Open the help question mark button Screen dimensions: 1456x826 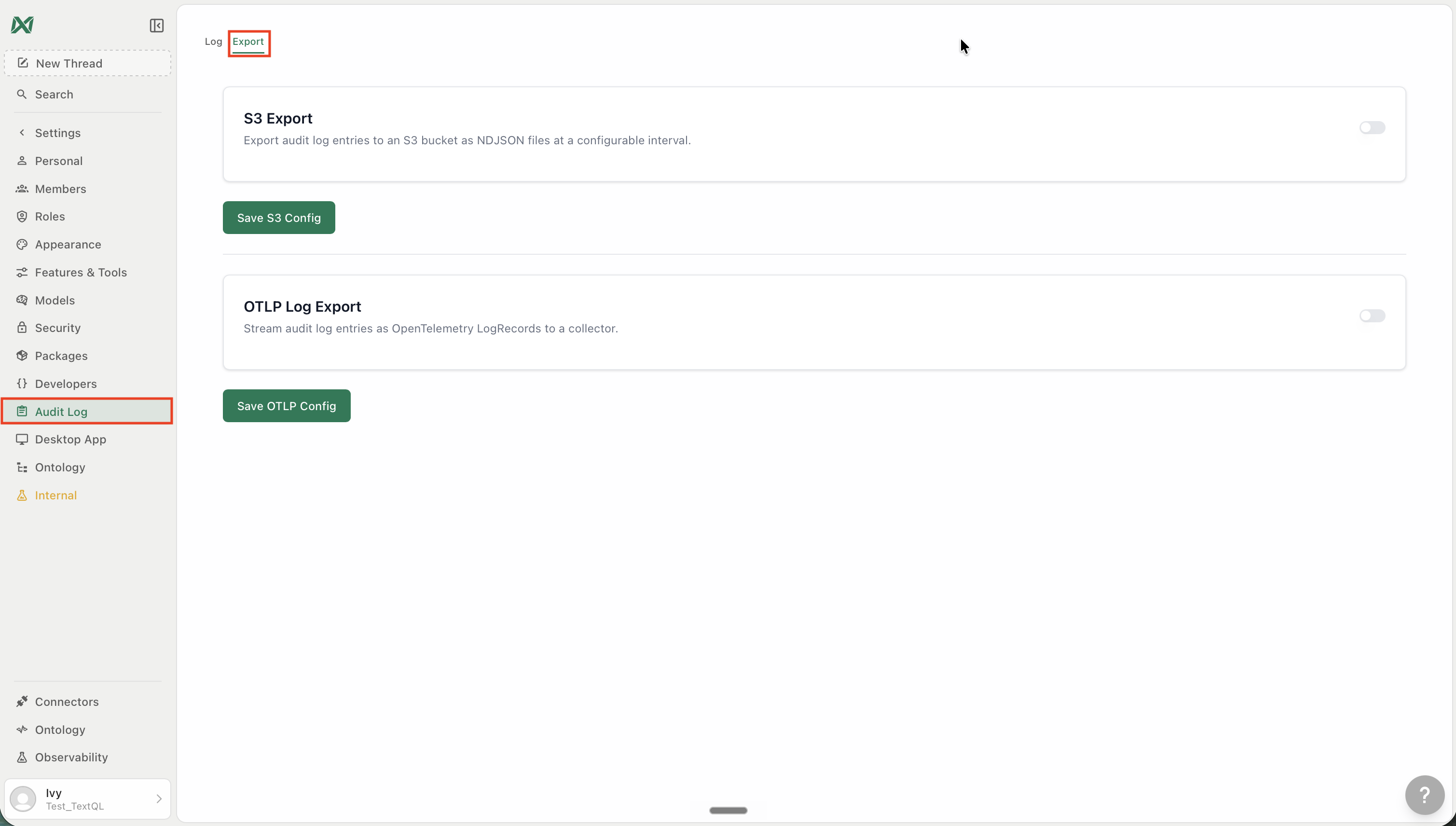[1425, 795]
